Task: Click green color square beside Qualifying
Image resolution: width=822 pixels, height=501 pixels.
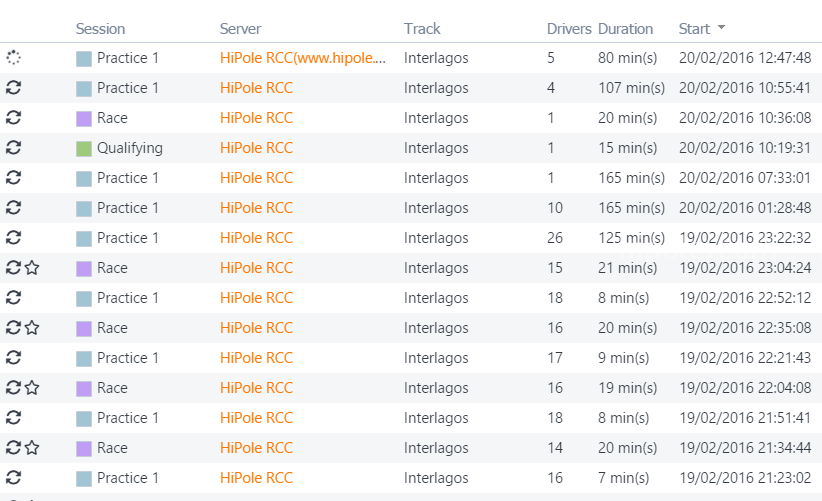Action: pos(84,149)
